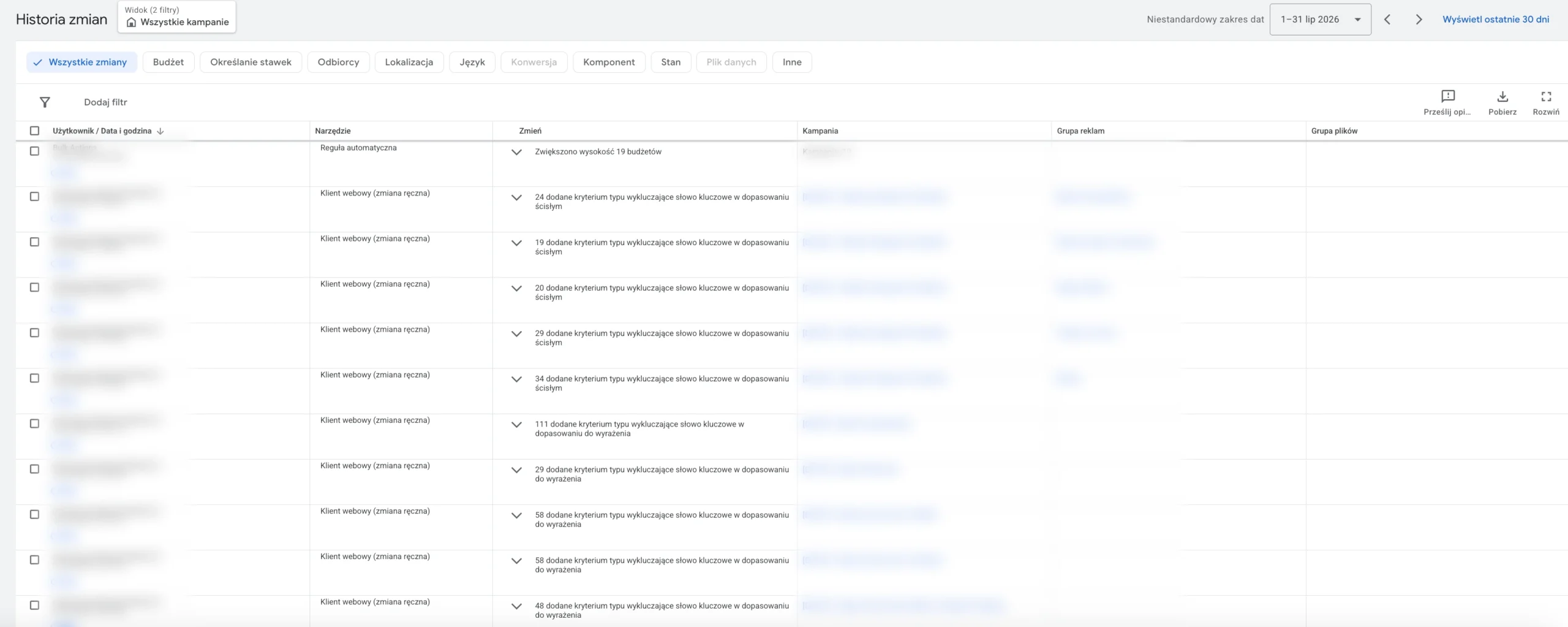1568x627 pixels.
Task: Click Dodaj filtr to add a filter
Action: point(105,102)
